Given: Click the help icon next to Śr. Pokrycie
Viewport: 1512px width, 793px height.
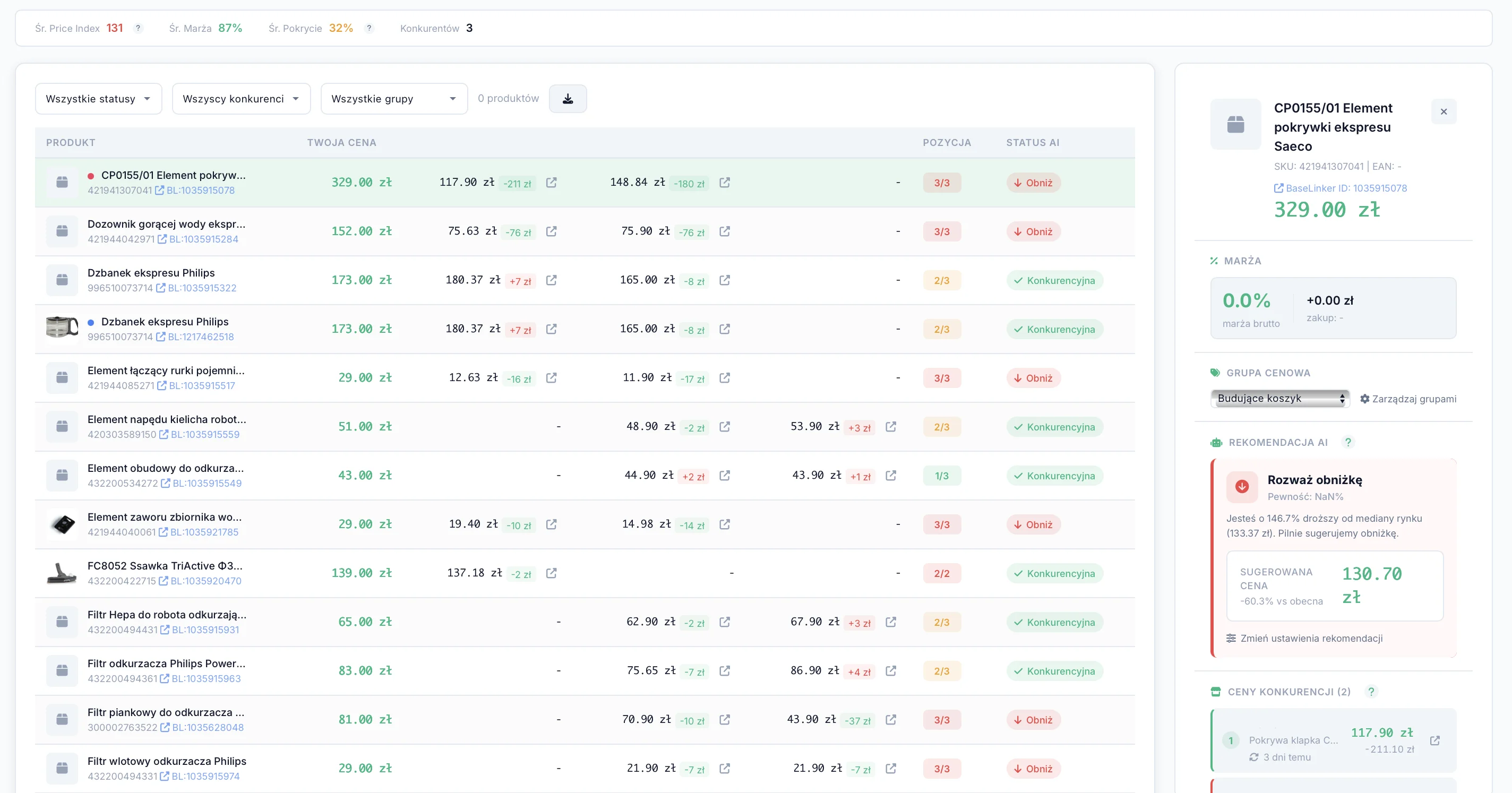Looking at the screenshot, I should point(369,28).
